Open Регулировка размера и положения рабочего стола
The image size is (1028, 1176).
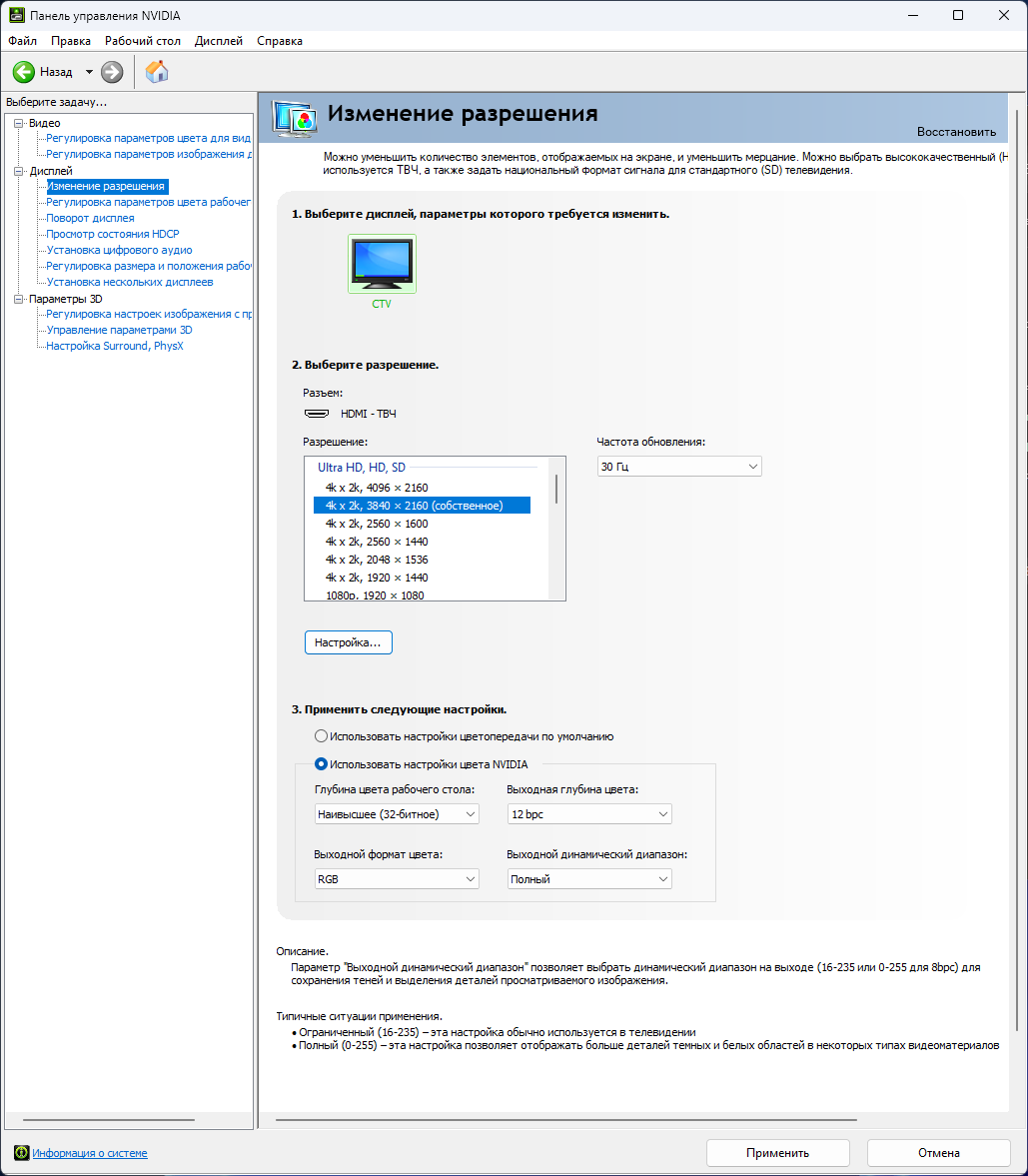coord(149,266)
